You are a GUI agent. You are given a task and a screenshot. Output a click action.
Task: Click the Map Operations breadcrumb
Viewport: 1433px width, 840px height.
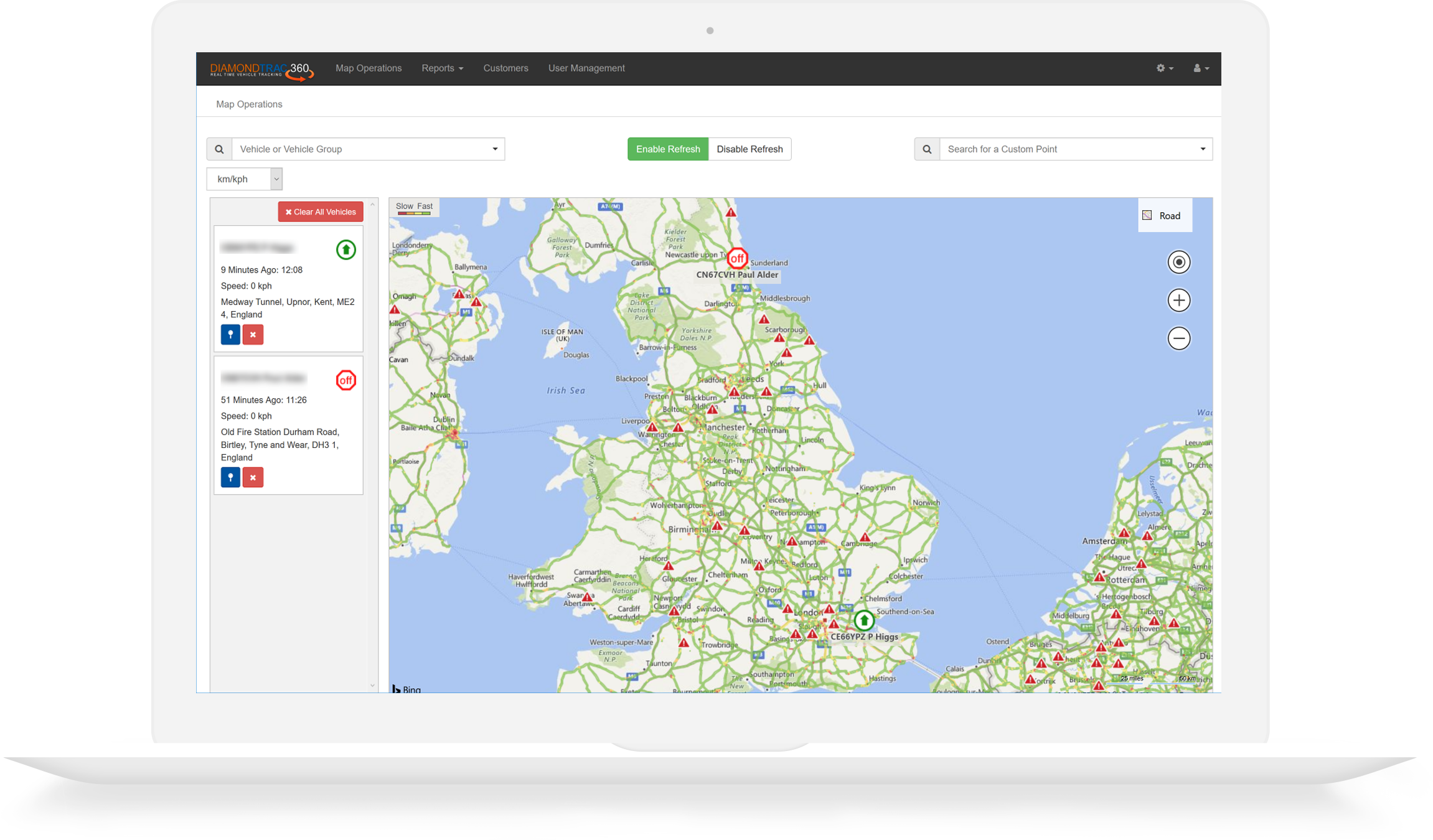pos(249,105)
